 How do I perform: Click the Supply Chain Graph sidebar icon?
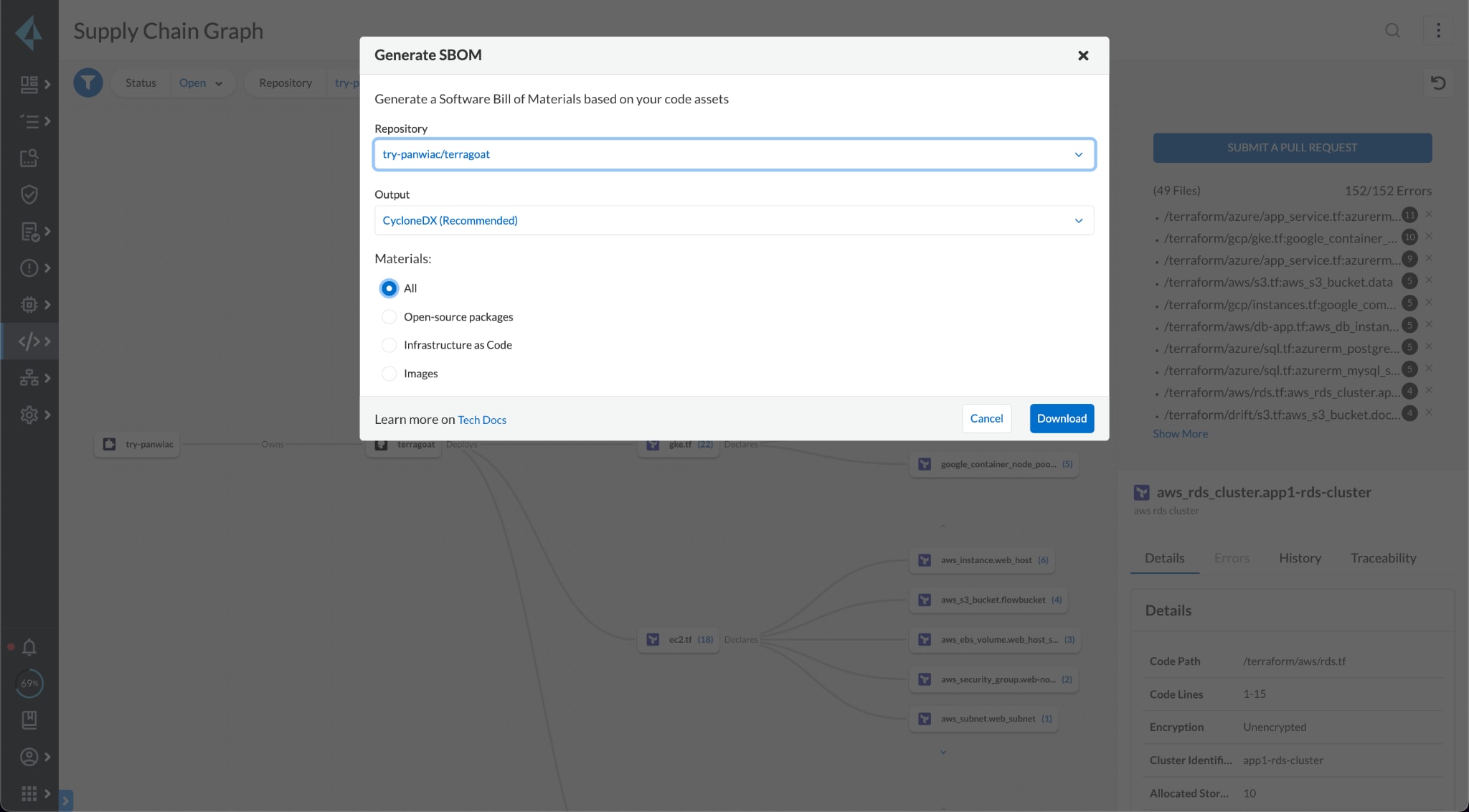[29, 379]
